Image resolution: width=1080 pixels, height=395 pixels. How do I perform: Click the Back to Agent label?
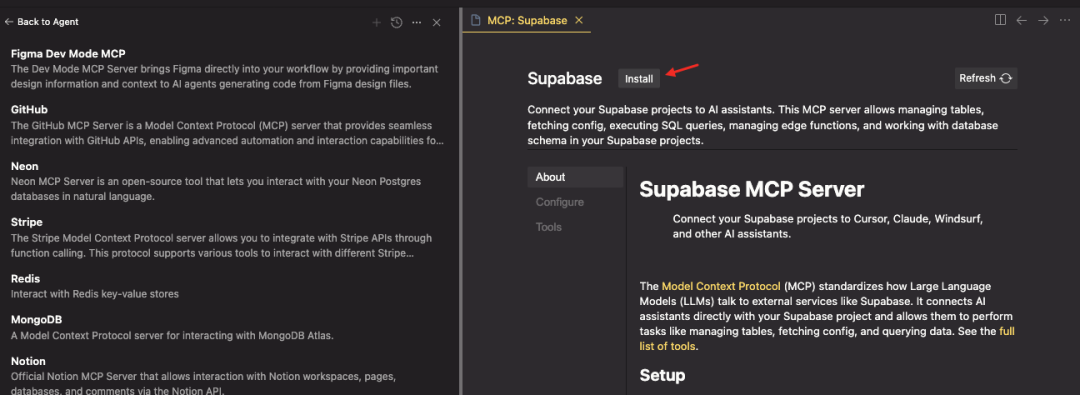pos(48,22)
